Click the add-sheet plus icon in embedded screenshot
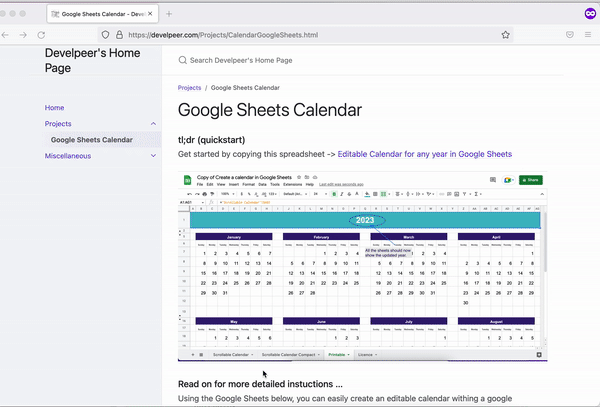This screenshot has width=600, height=407. point(192,355)
